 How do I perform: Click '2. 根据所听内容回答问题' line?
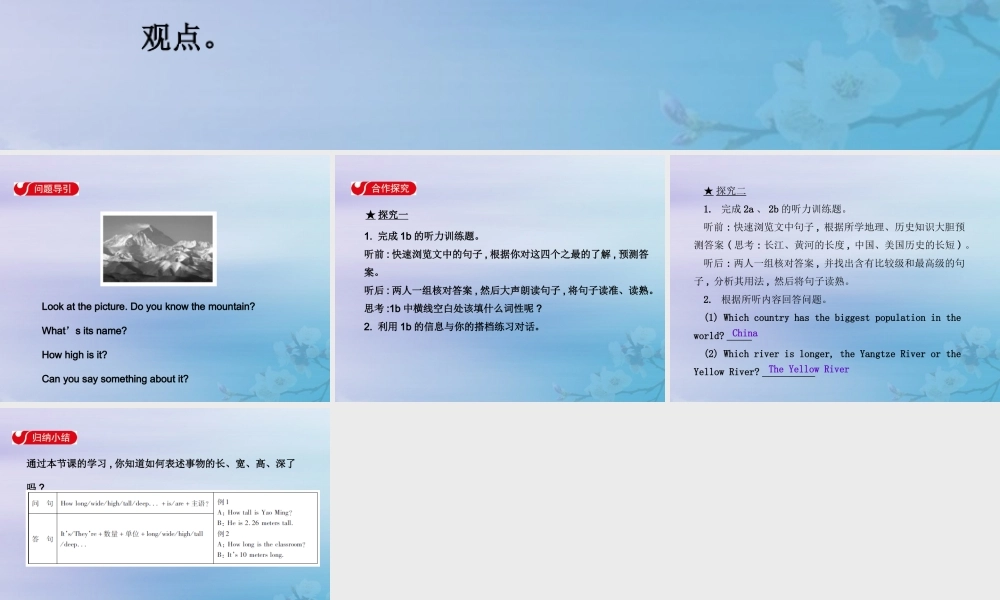pyautogui.click(x=765, y=299)
